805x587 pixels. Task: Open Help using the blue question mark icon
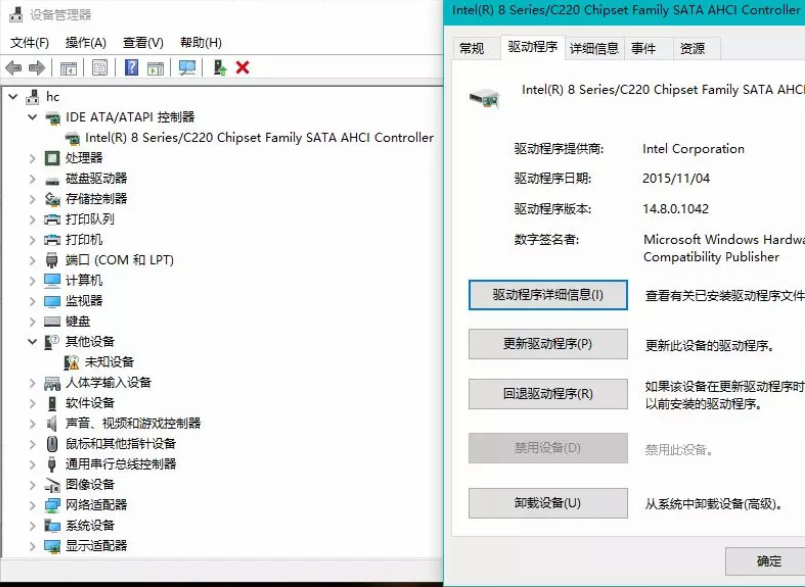coord(130,67)
